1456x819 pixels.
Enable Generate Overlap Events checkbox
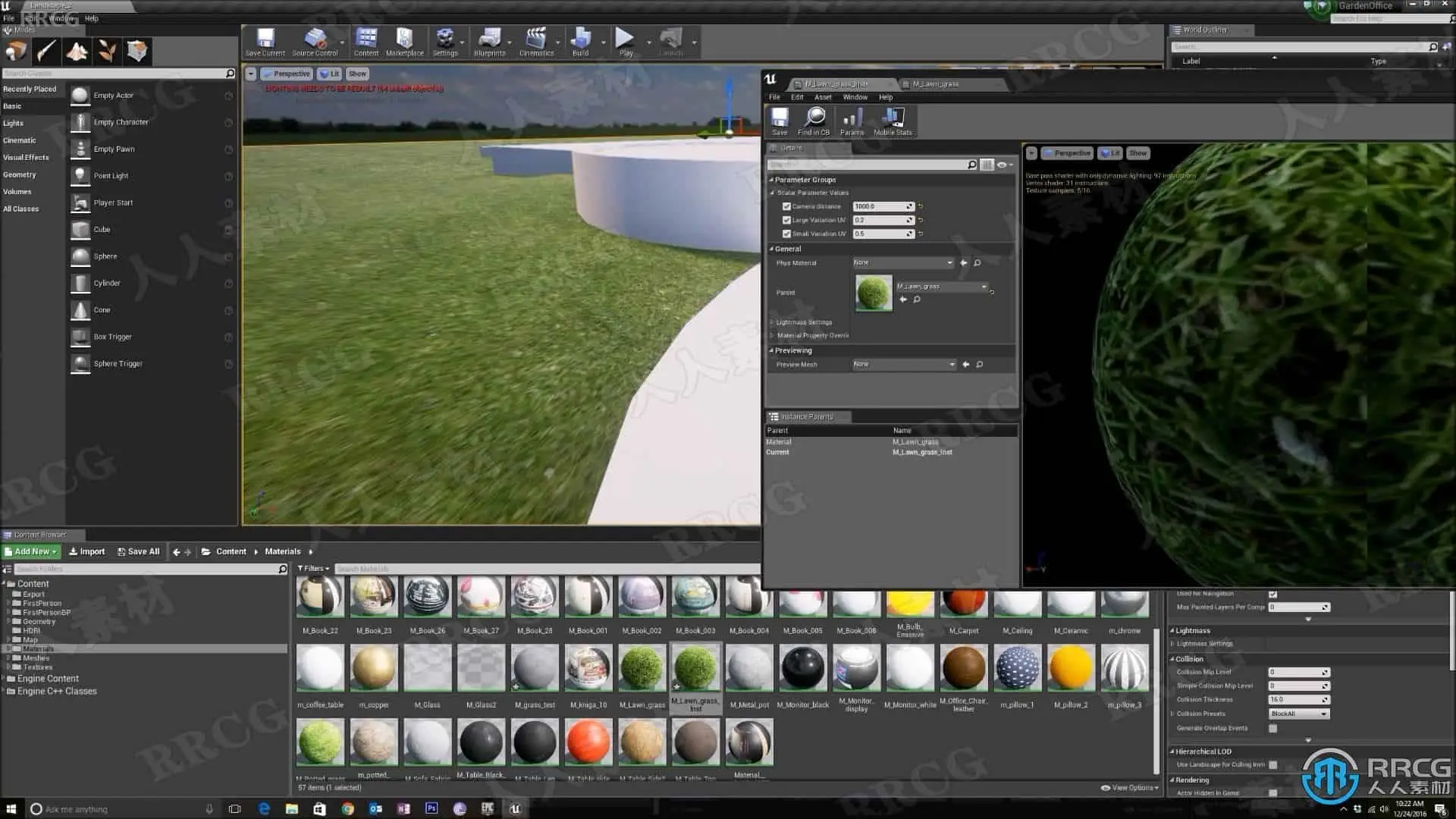[x=1272, y=728]
